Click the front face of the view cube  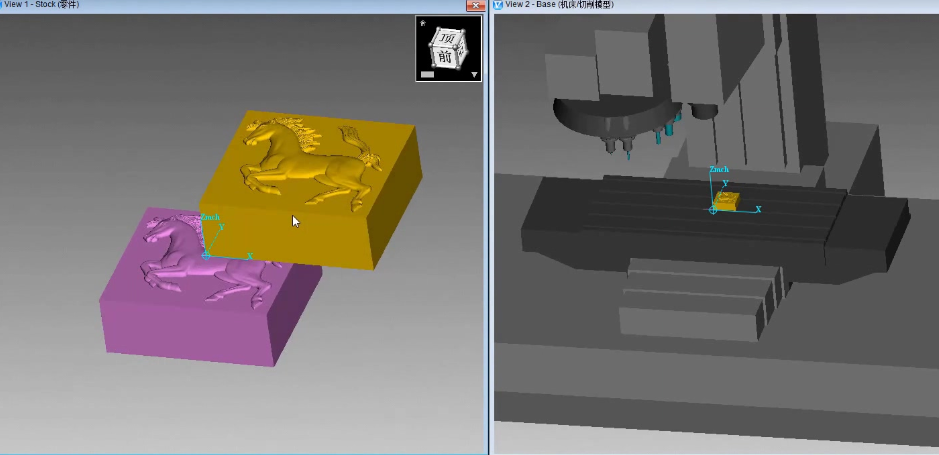446,58
